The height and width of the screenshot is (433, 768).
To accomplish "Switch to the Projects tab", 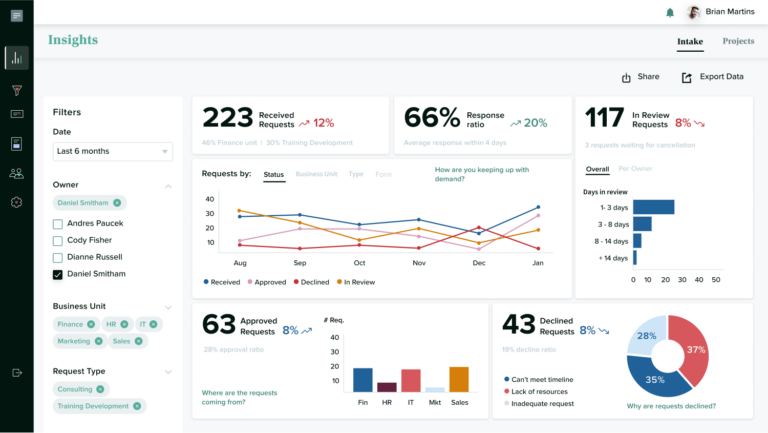I will point(738,41).
